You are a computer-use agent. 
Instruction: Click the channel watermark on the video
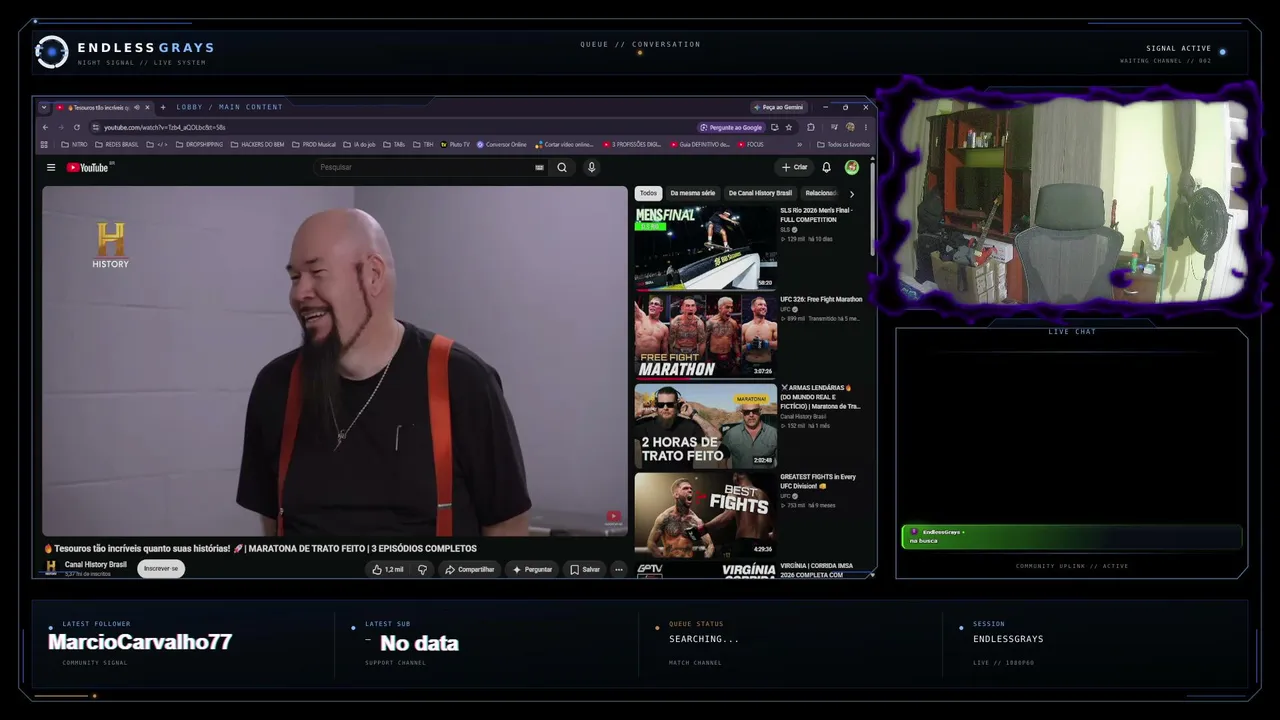tap(613, 516)
